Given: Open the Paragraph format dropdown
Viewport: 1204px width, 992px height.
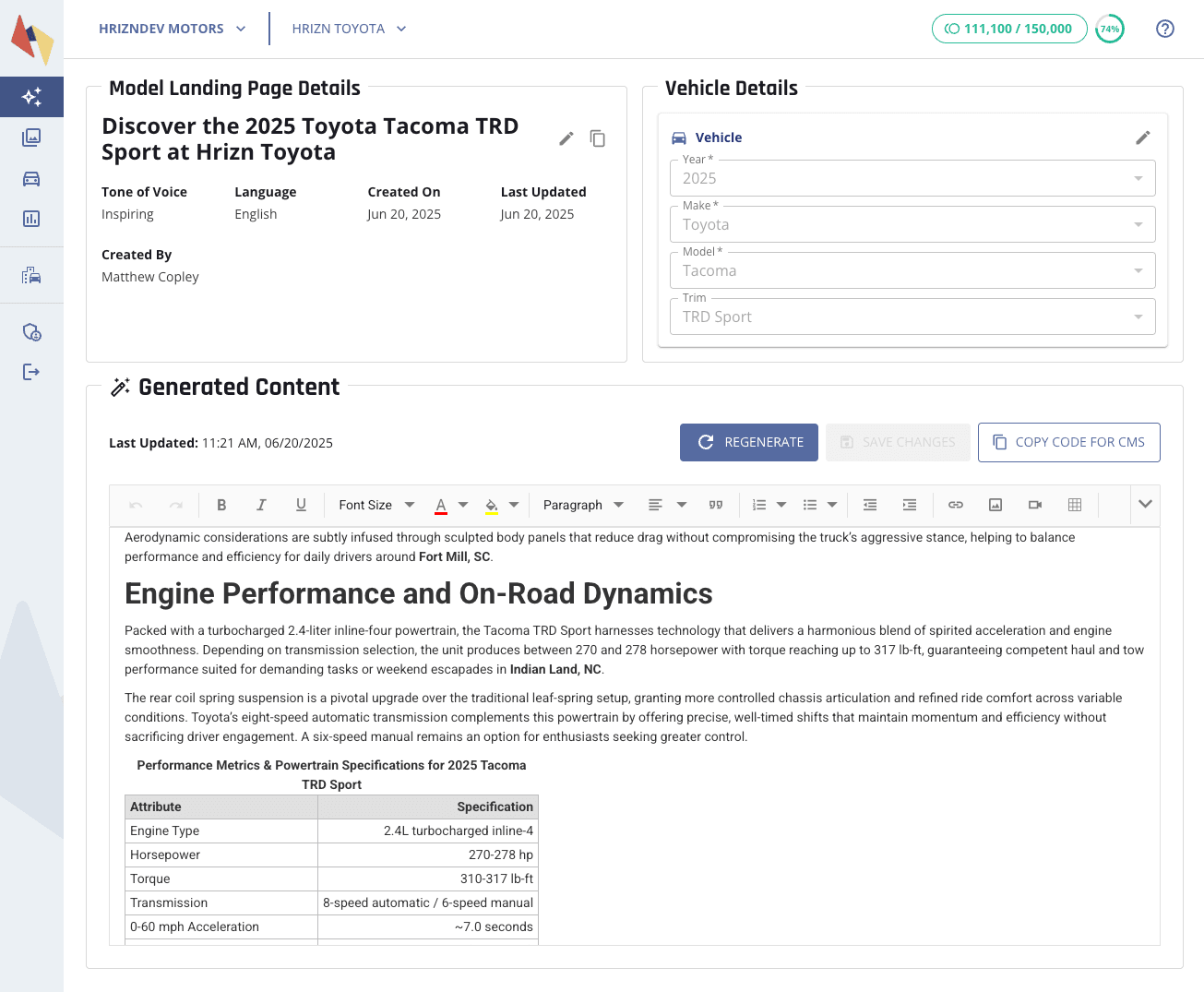Looking at the screenshot, I should coord(583,505).
